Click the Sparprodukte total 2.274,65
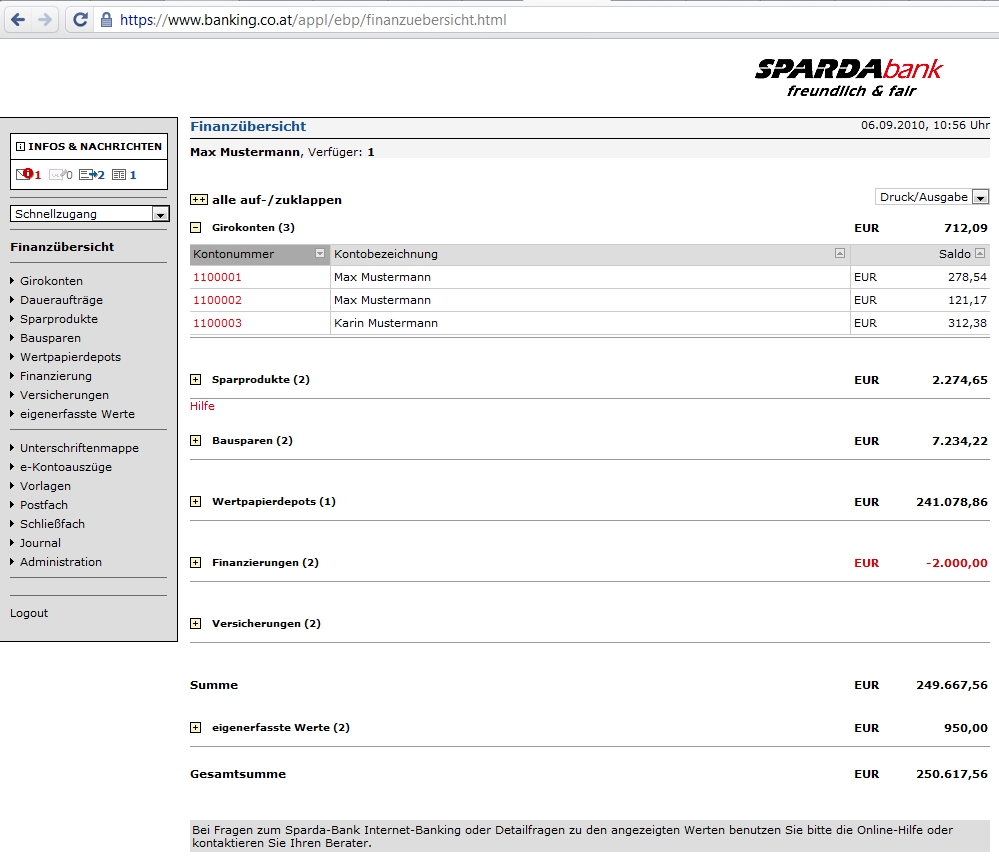The height and width of the screenshot is (866, 999). (x=959, y=380)
